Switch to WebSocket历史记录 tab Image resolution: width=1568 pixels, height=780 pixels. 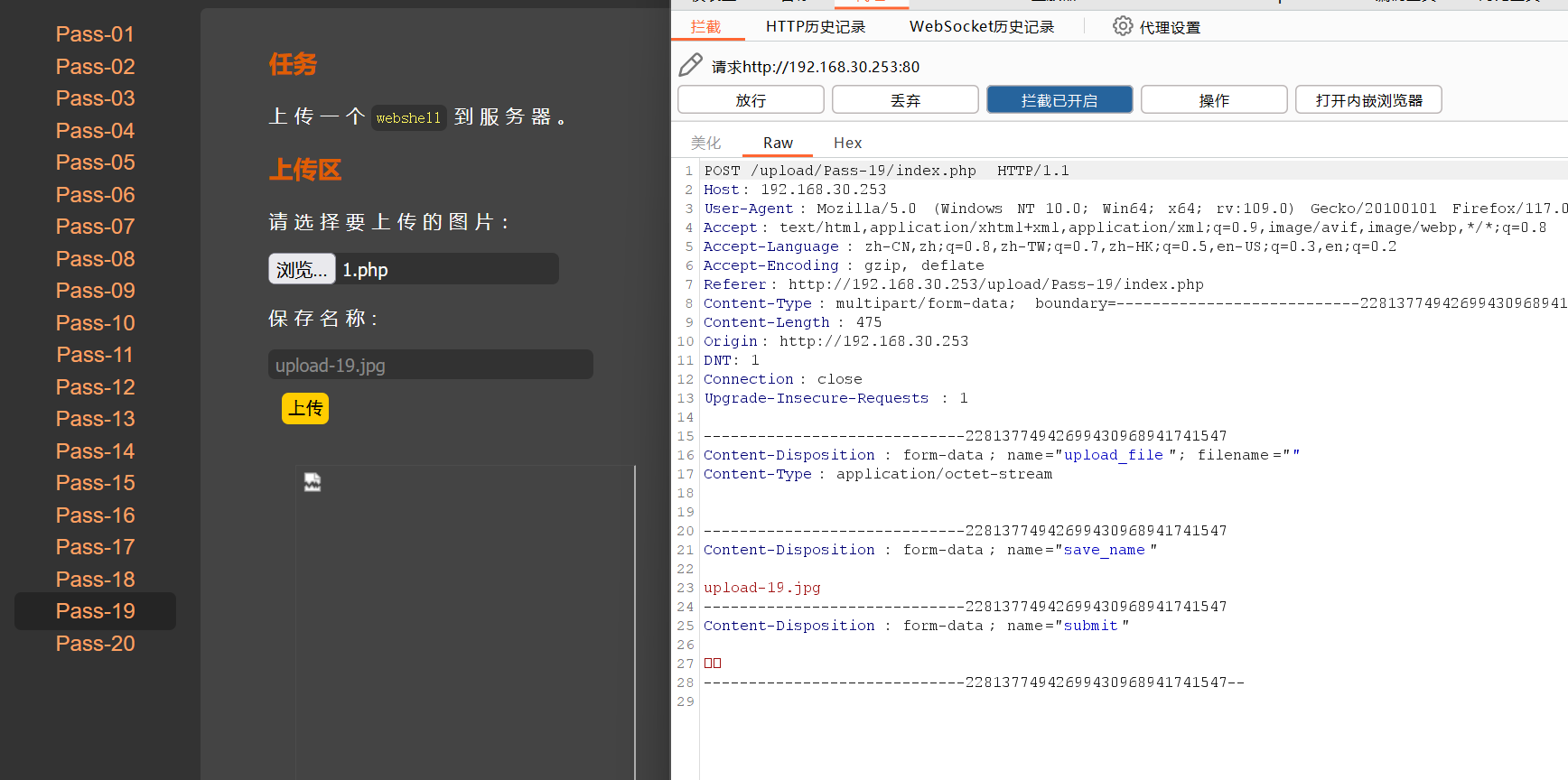coord(982,27)
